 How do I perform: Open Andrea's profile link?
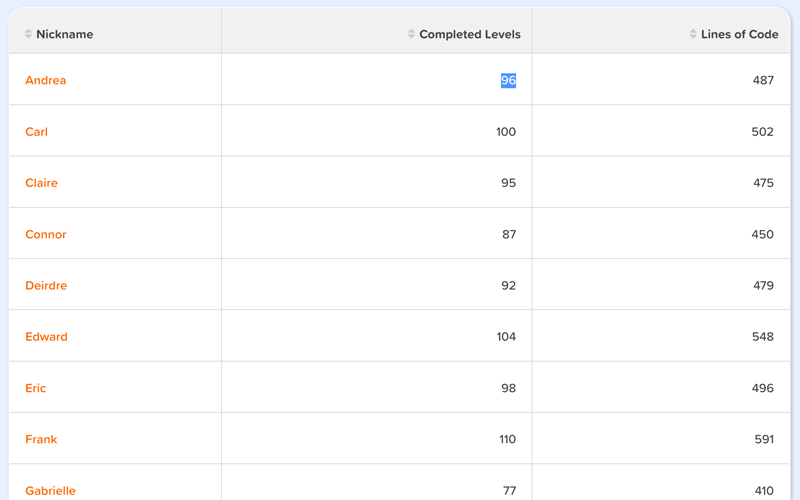tap(45, 80)
